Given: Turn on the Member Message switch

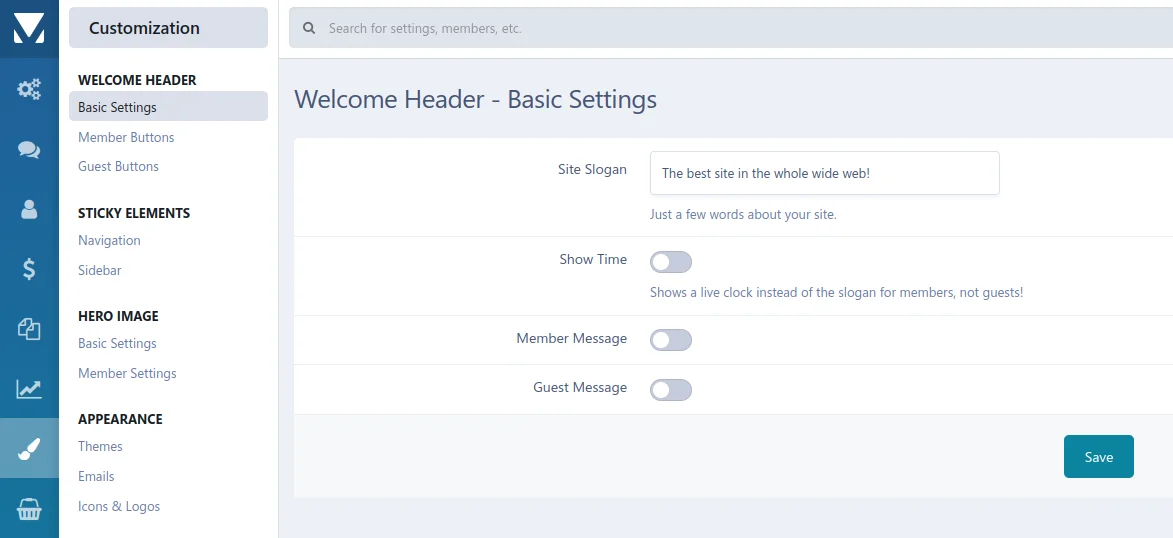Looking at the screenshot, I should coord(670,340).
